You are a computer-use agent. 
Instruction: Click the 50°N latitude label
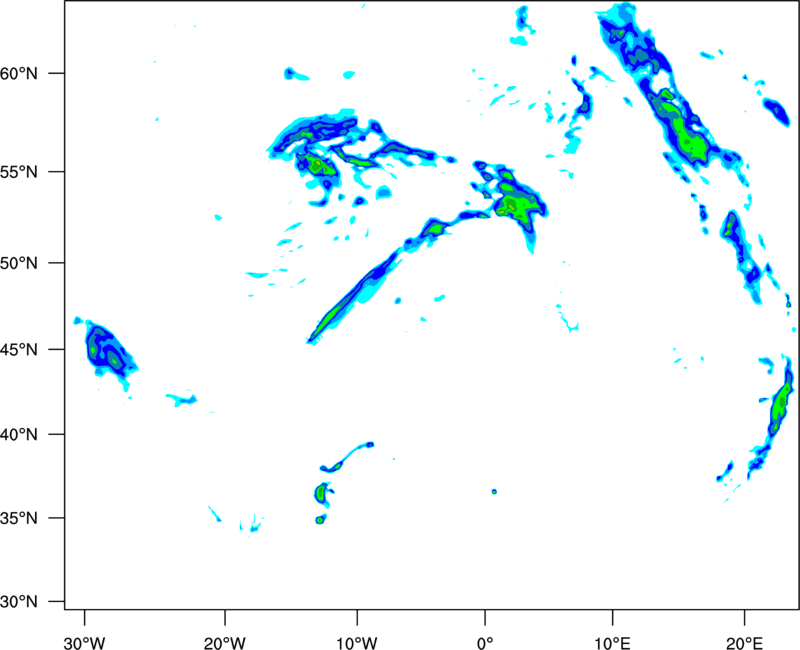(19, 263)
